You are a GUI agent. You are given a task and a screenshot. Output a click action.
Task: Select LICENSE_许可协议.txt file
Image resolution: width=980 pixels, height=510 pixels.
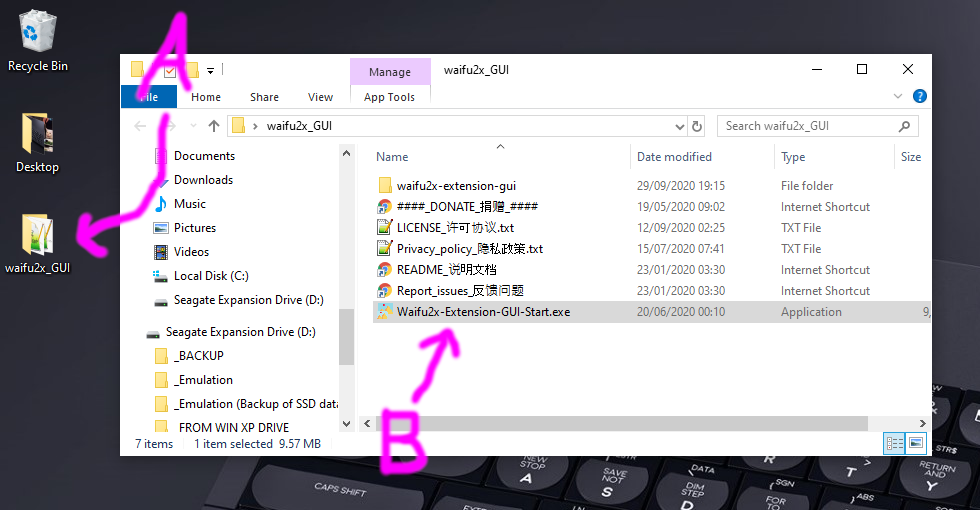pyautogui.click(x=456, y=228)
